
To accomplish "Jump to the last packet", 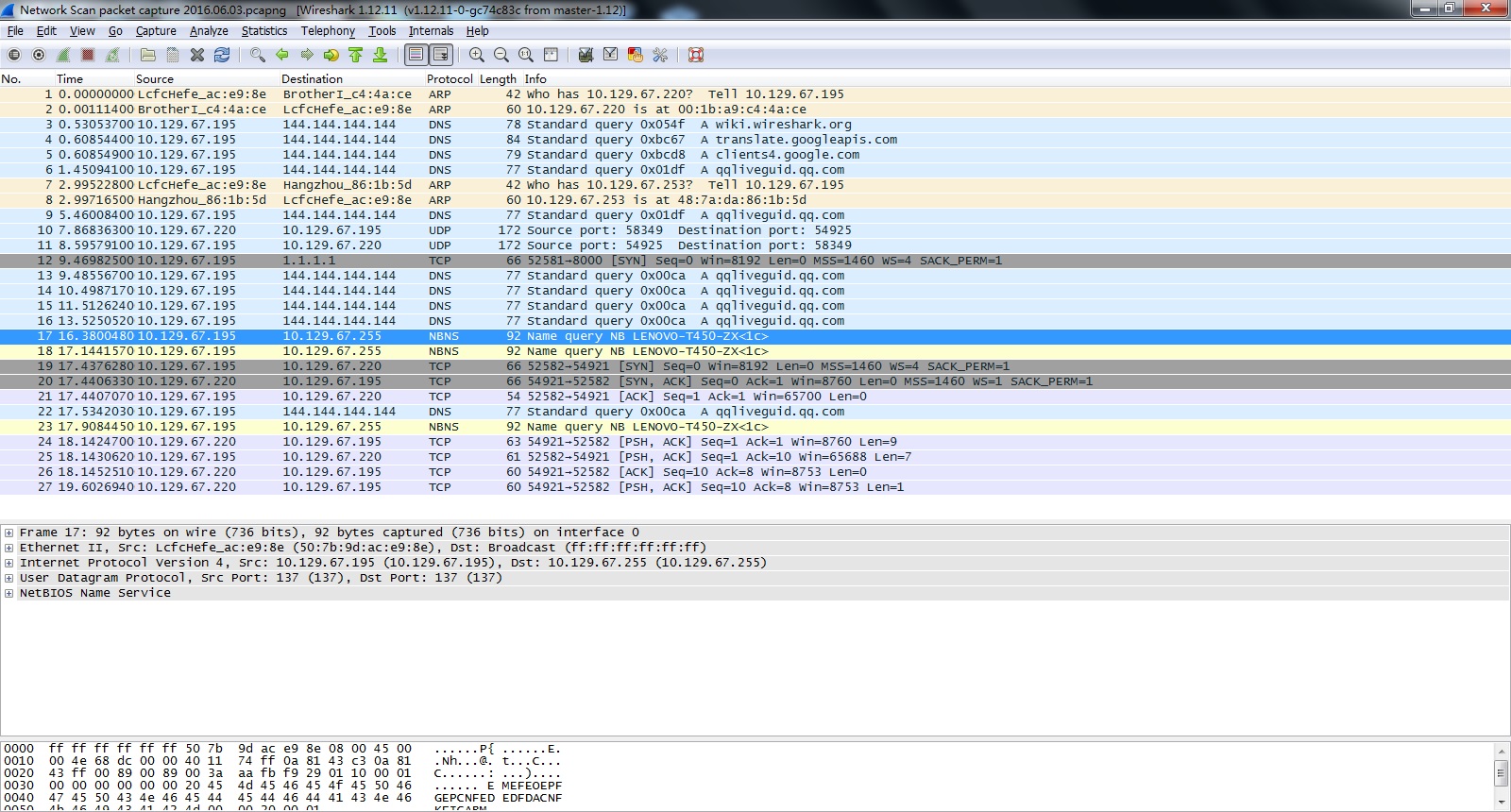I will (x=380, y=55).
